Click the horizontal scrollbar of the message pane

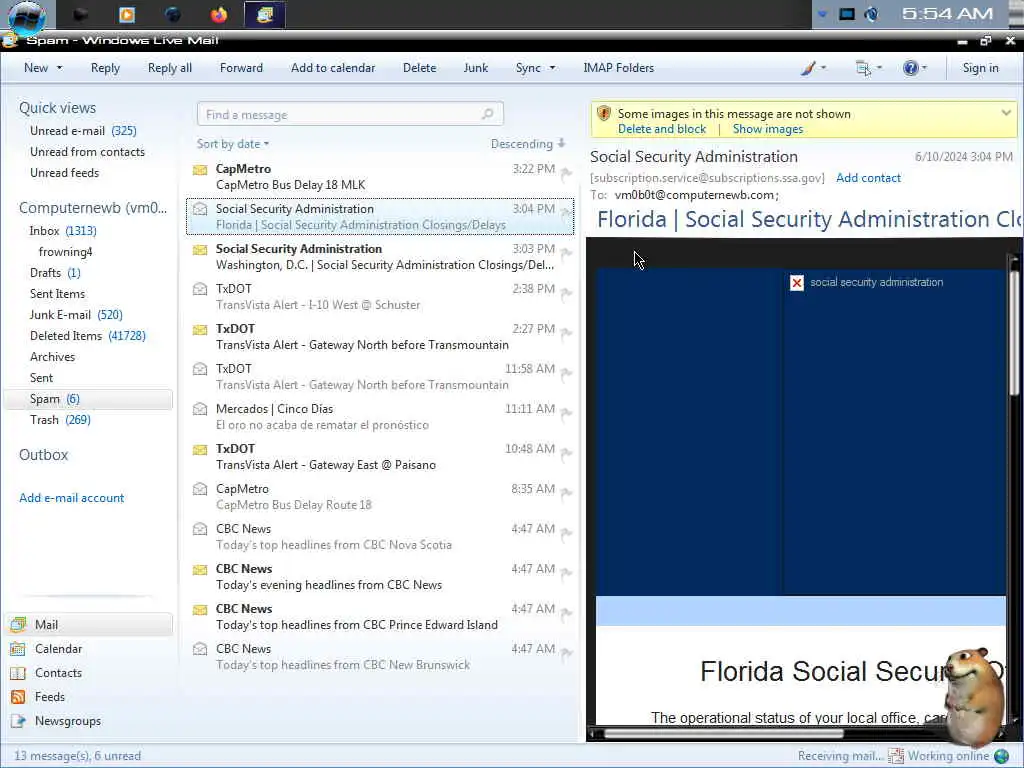click(x=723, y=733)
